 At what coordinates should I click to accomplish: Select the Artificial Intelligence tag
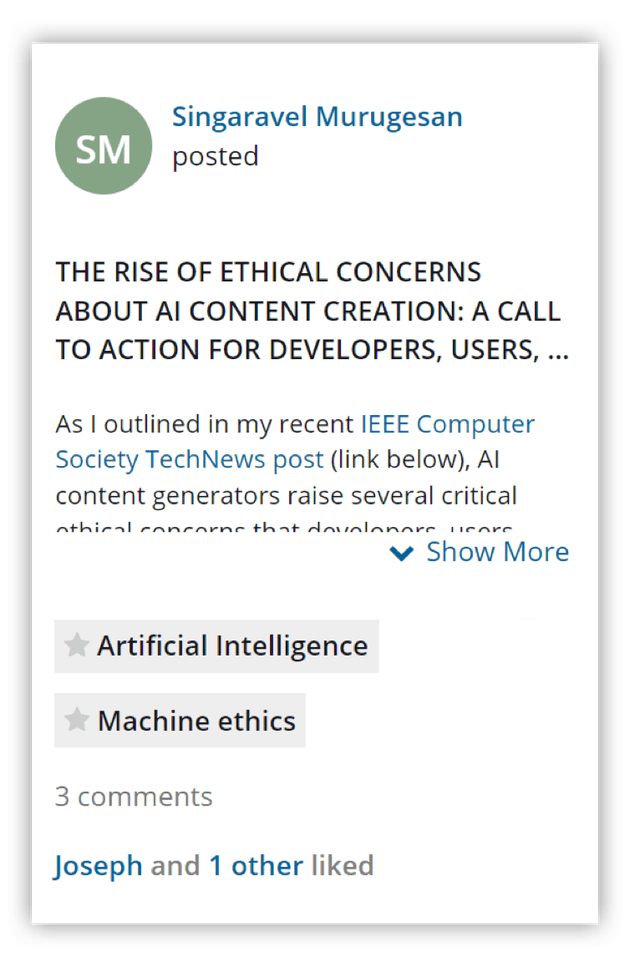point(230,646)
